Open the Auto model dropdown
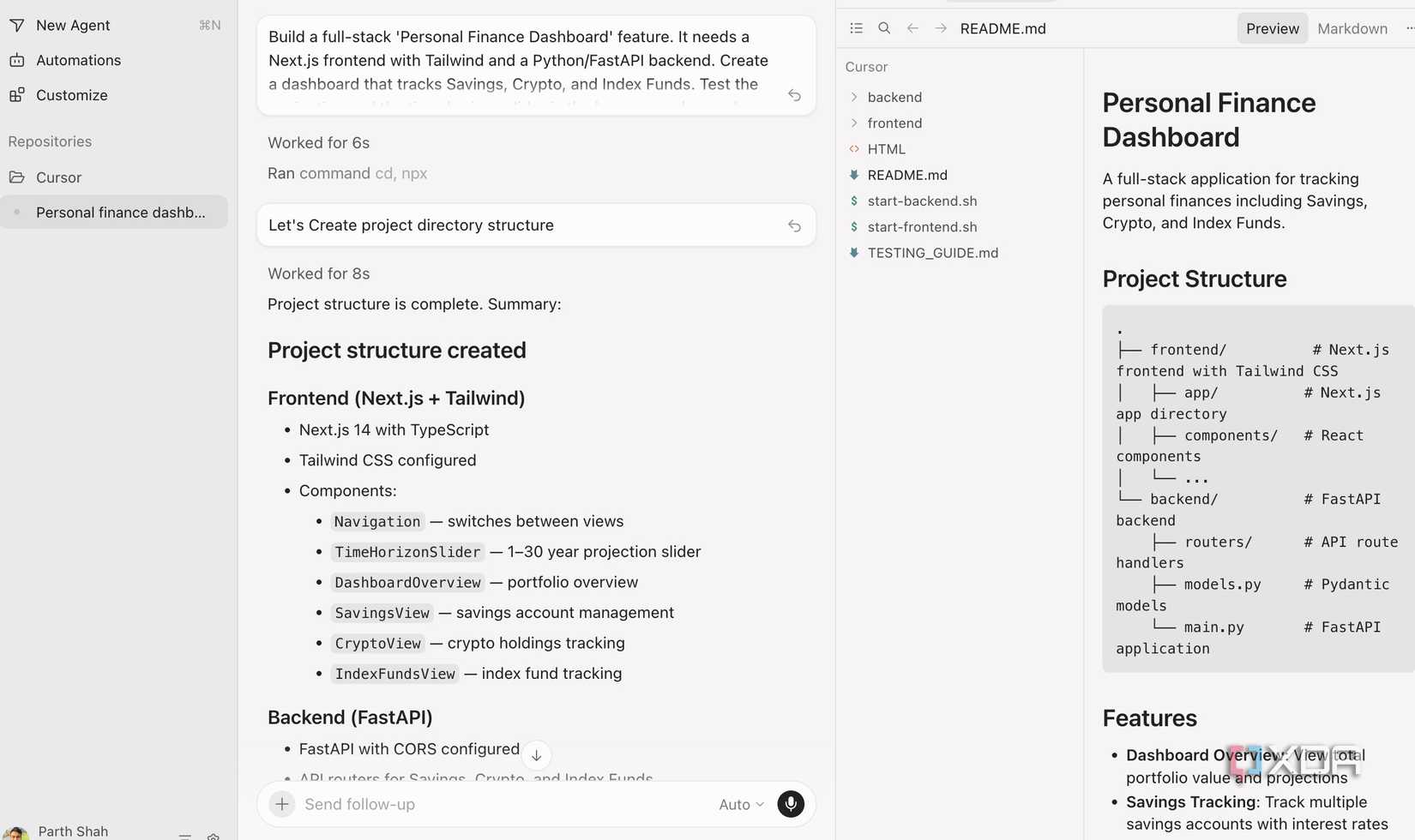The width and height of the screenshot is (1415, 840). point(741,804)
